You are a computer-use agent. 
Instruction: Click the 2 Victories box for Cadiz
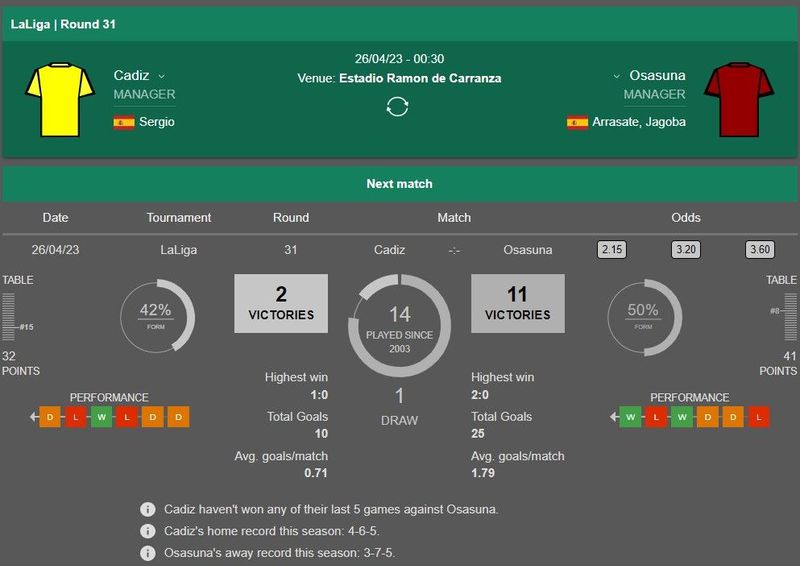pos(281,304)
